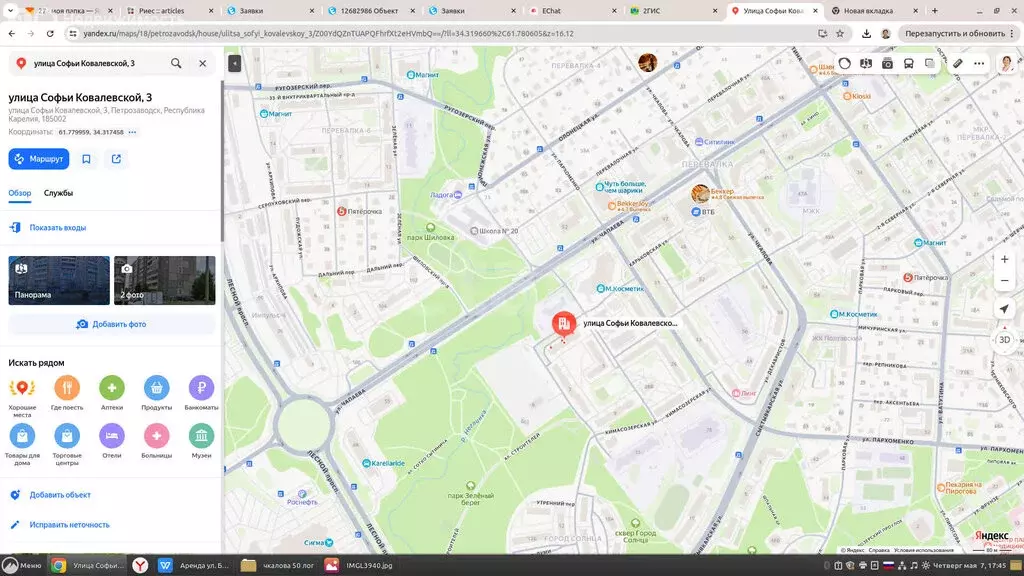Switch to the 12682986 Объект browser tab

pyautogui.click(x=371, y=10)
